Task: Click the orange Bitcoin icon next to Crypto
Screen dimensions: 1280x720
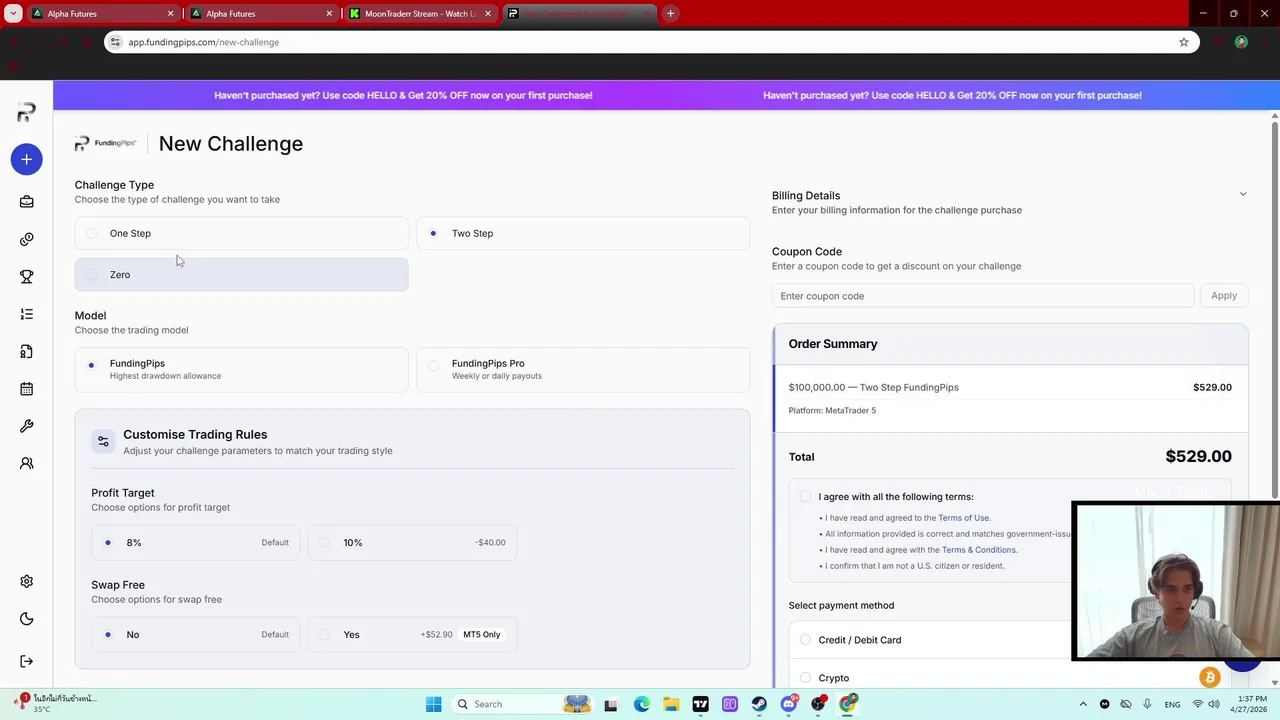Action: click(x=1209, y=678)
